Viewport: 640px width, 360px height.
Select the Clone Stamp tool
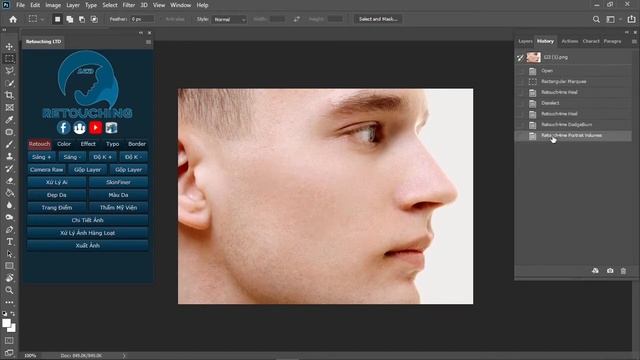pos(9,156)
